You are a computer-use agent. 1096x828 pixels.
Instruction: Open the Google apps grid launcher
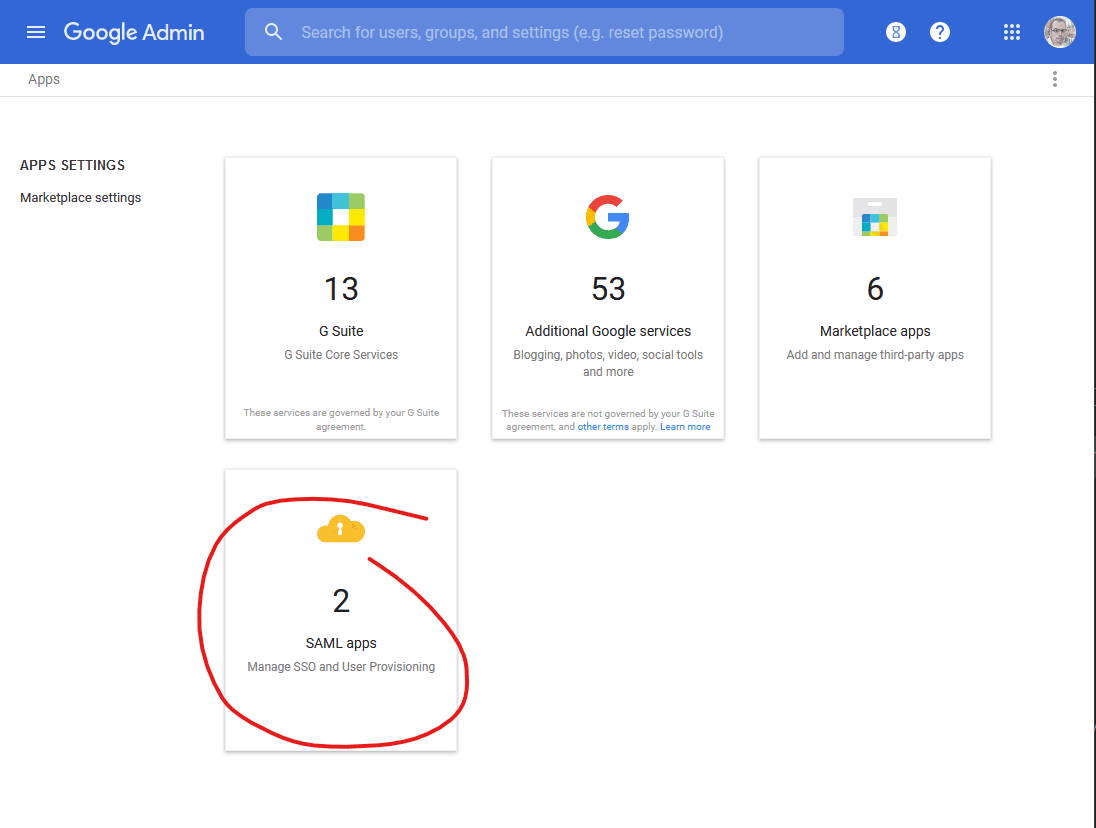pos(1012,32)
